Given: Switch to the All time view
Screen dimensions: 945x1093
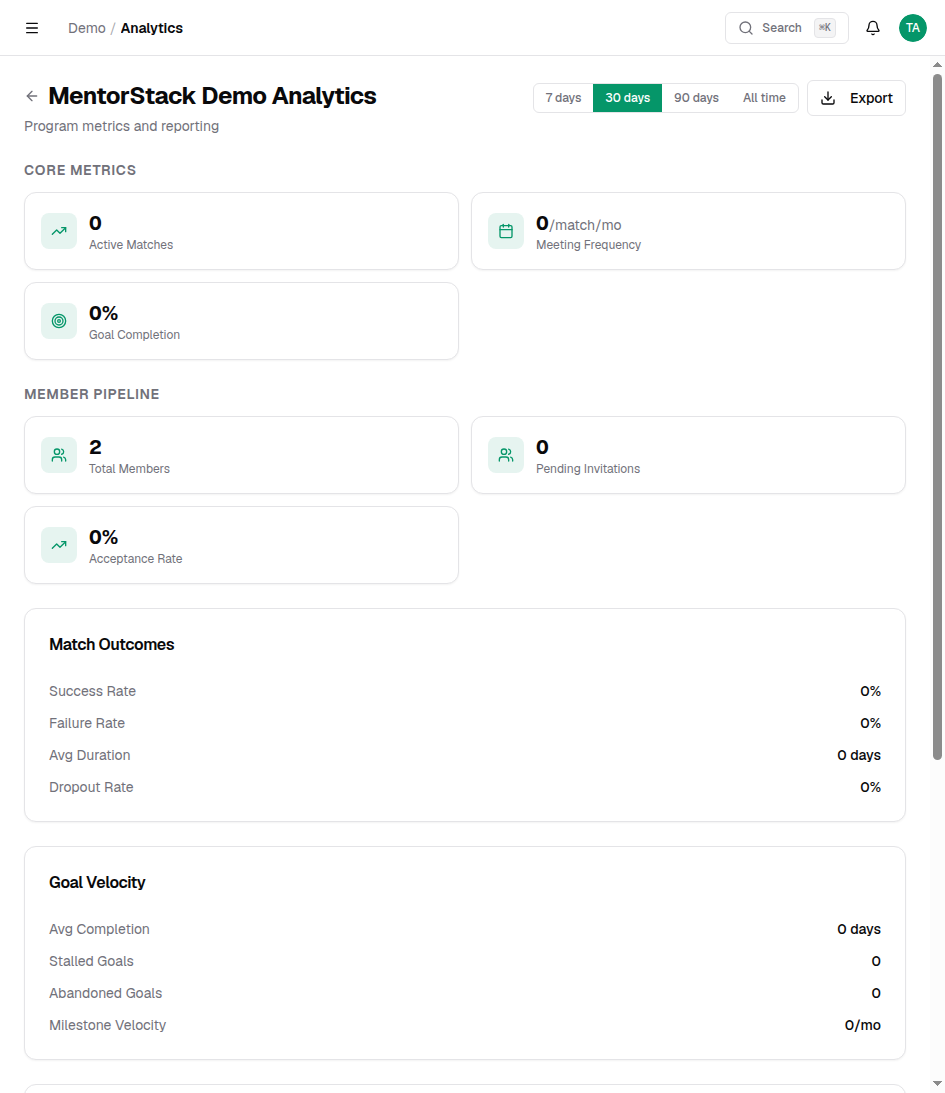Looking at the screenshot, I should [764, 98].
